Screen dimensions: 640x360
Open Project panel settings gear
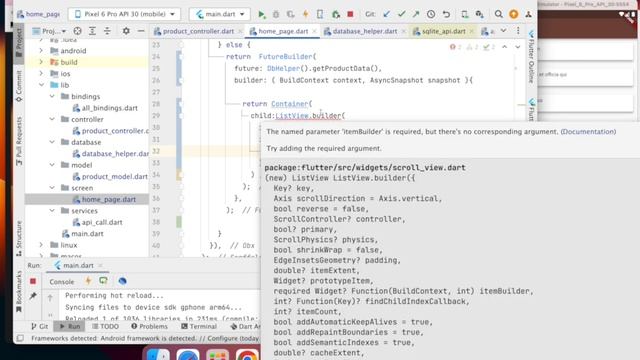click(126, 31)
